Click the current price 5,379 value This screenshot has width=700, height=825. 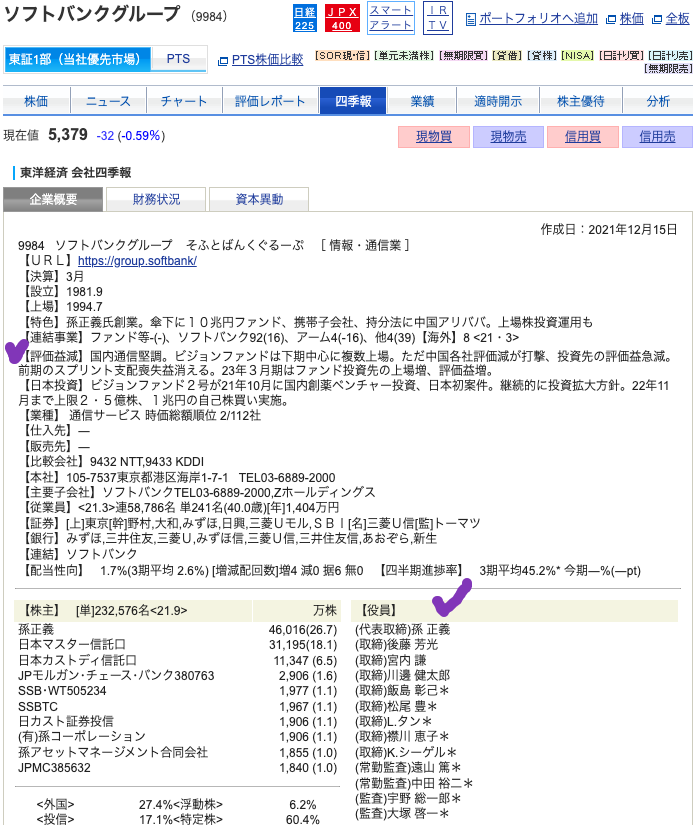68,135
